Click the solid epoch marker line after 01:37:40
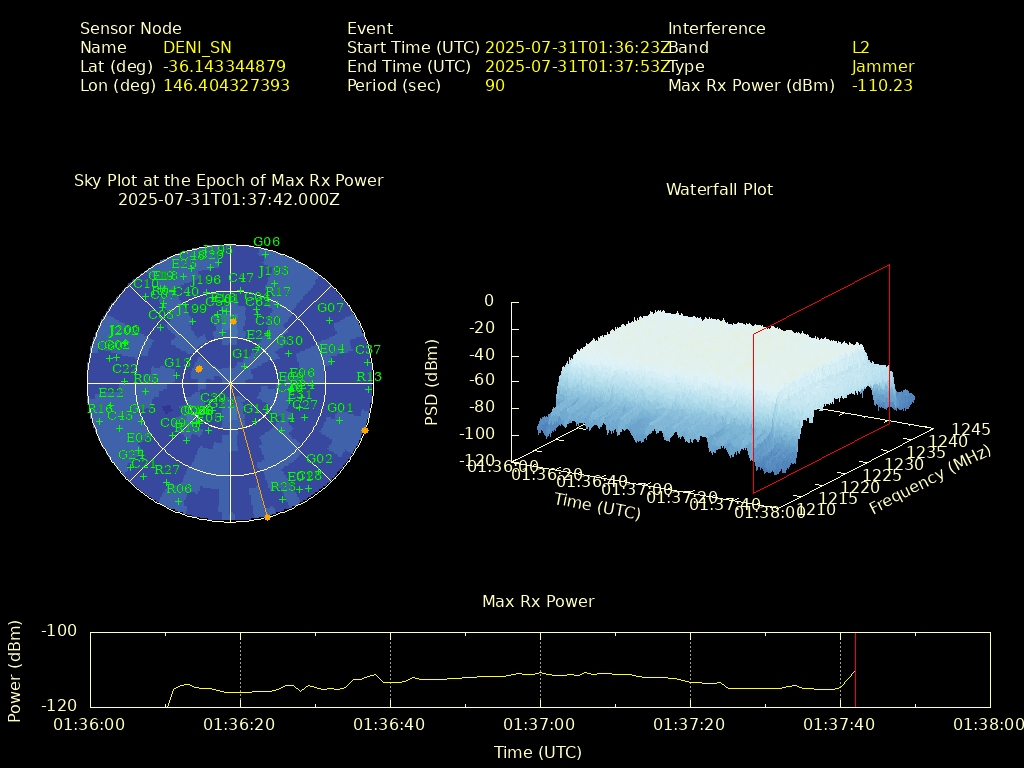The height and width of the screenshot is (768, 1024). (x=855, y=670)
